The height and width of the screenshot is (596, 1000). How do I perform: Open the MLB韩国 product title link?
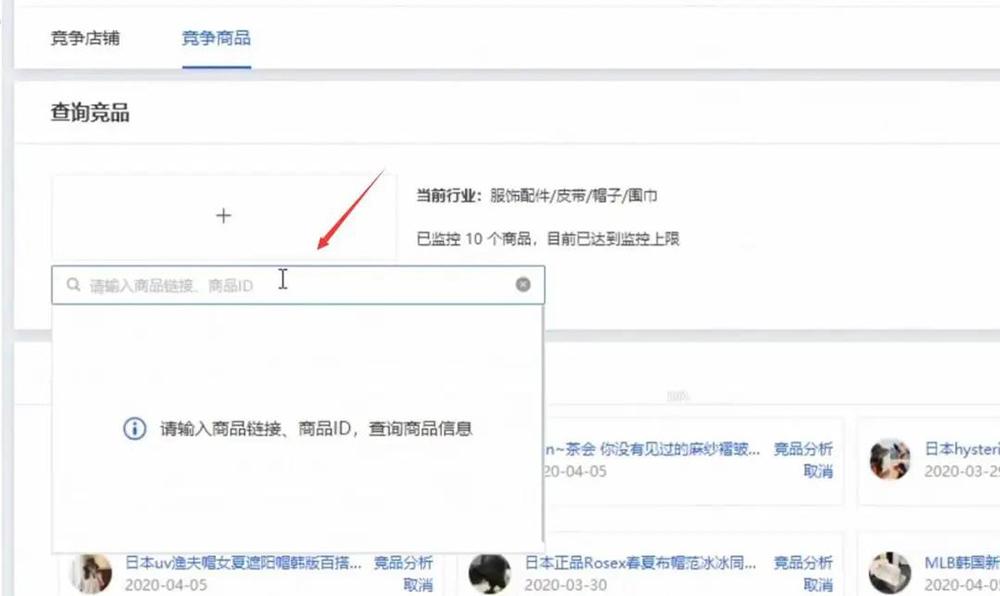(x=961, y=563)
